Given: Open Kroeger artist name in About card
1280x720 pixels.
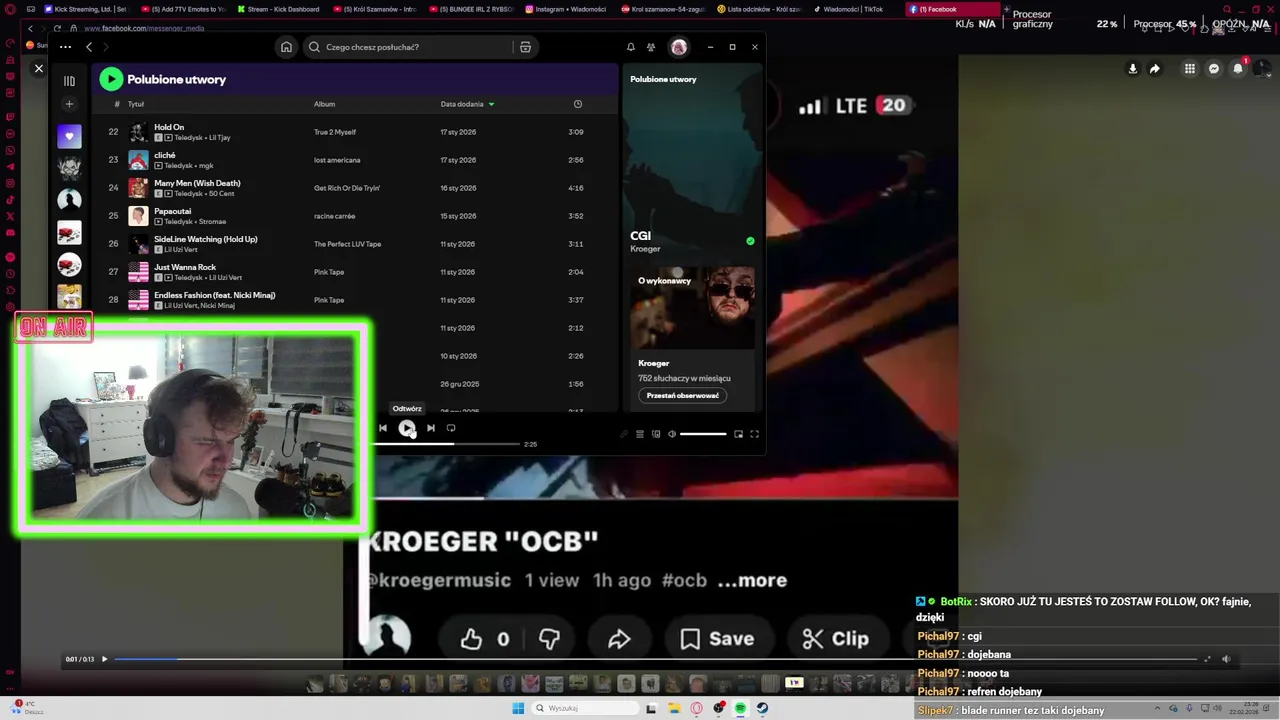Looking at the screenshot, I should 654,363.
